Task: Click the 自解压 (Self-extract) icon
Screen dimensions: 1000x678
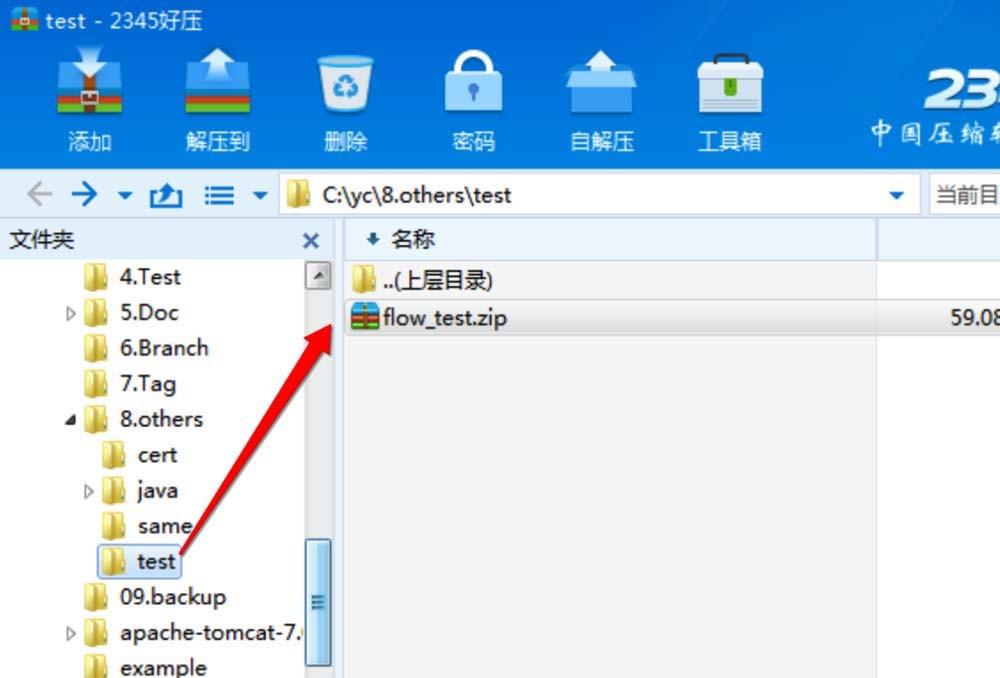Action: click(x=601, y=82)
